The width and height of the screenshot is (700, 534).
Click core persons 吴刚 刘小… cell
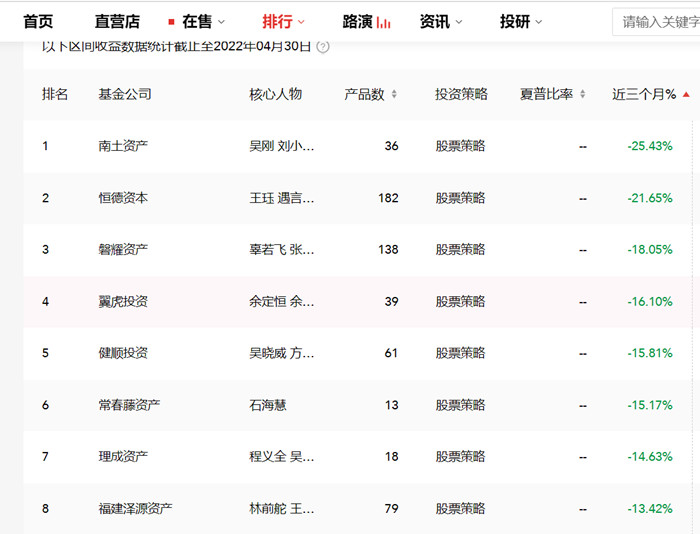(282, 146)
